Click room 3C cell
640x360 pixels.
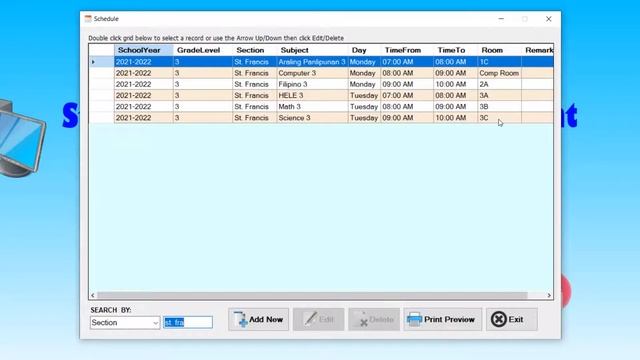(x=499, y=118)
